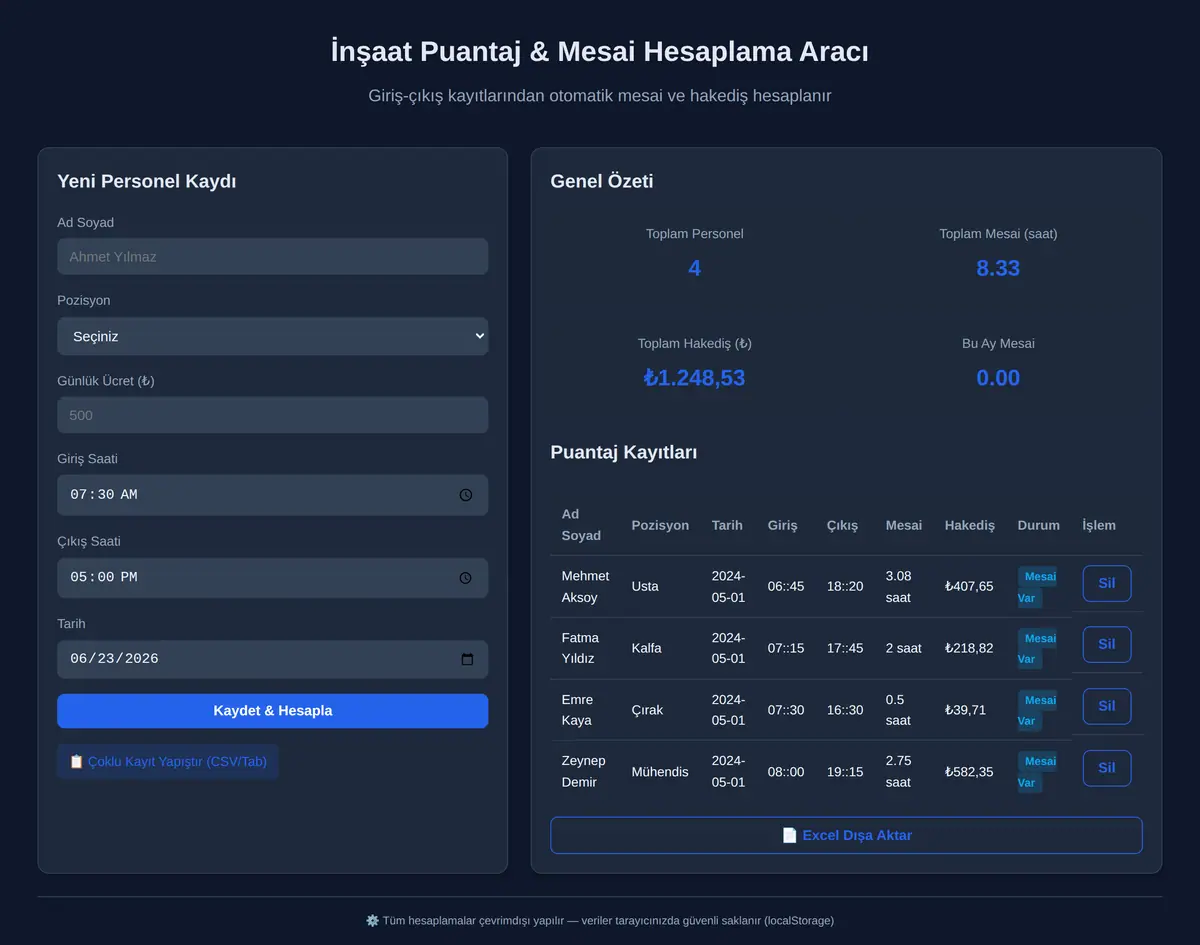This screenshot has width=1200, height=945.
Task: Click the Mesai column header
Action: pos(904,525)
